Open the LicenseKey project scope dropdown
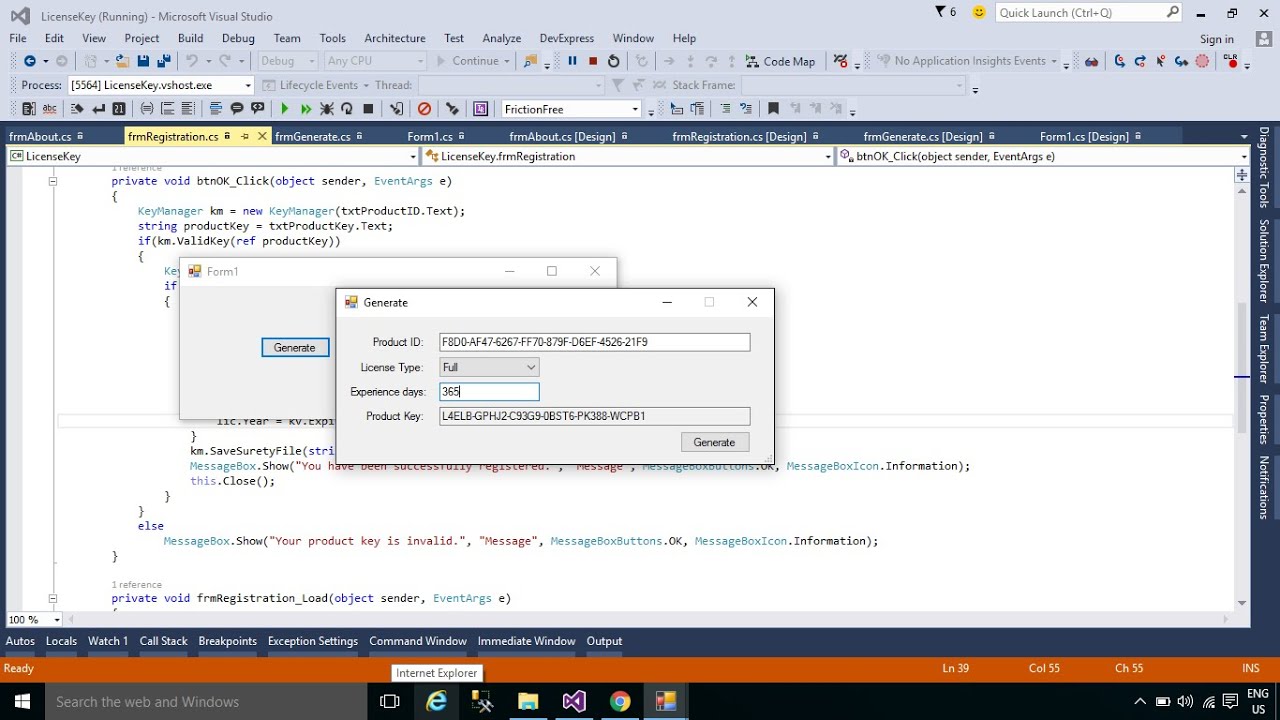This screenshot has height=720, width=1280. click(x=413, y=156)
